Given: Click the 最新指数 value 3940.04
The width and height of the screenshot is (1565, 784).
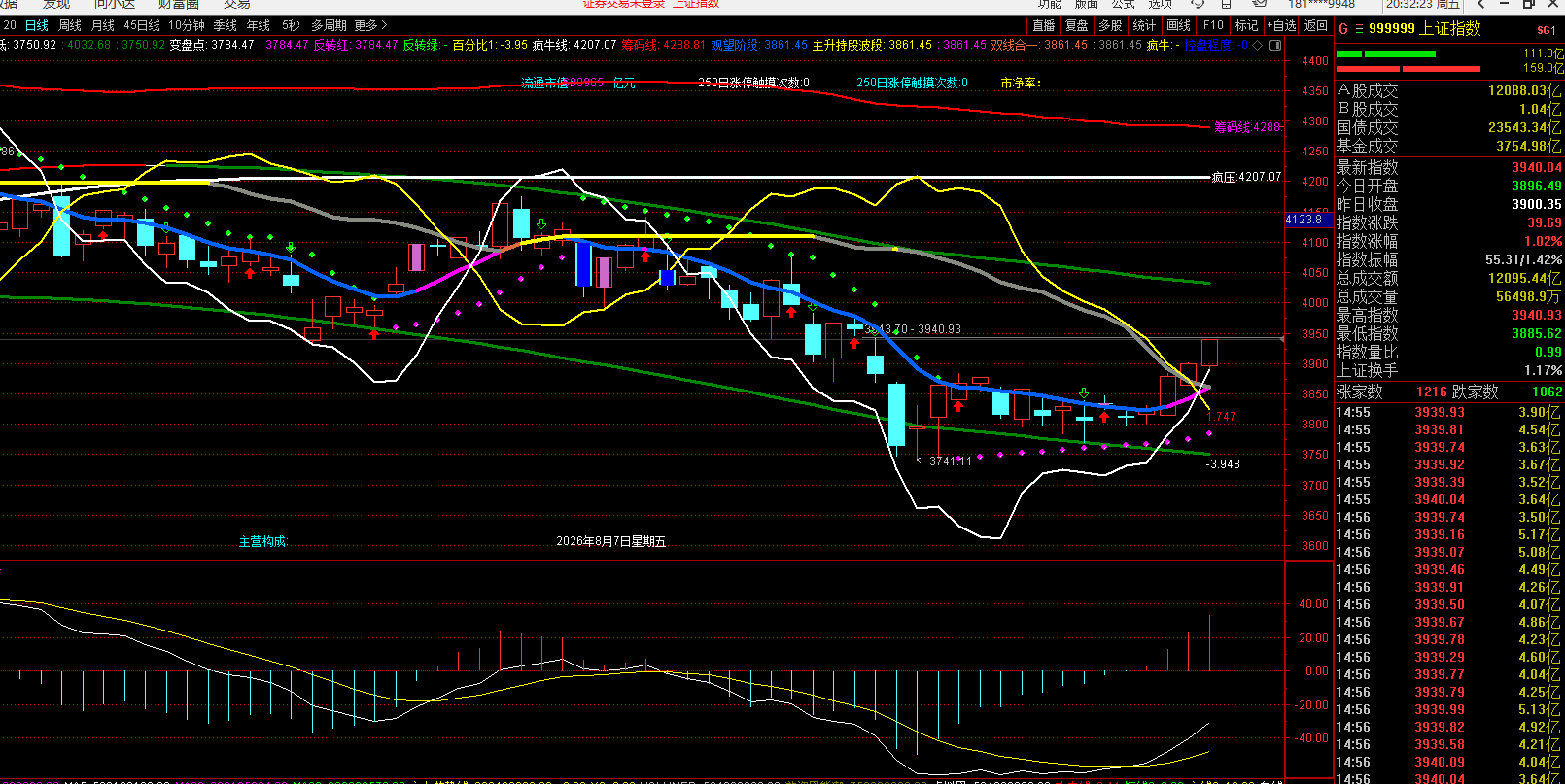Looking at the screenshot, I should coord(1537,168).
